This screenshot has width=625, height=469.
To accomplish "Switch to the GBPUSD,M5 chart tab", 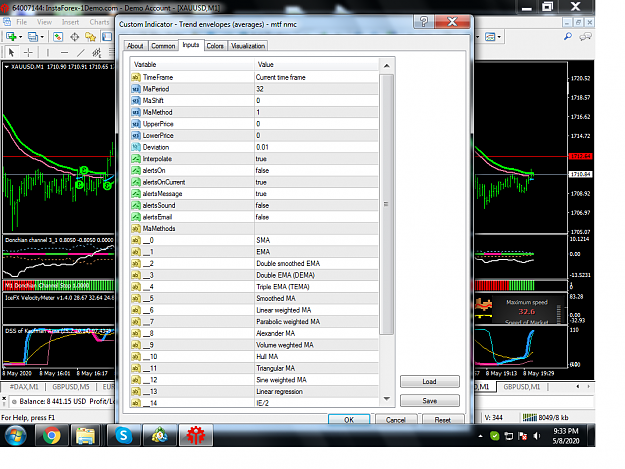I will 71,387.
